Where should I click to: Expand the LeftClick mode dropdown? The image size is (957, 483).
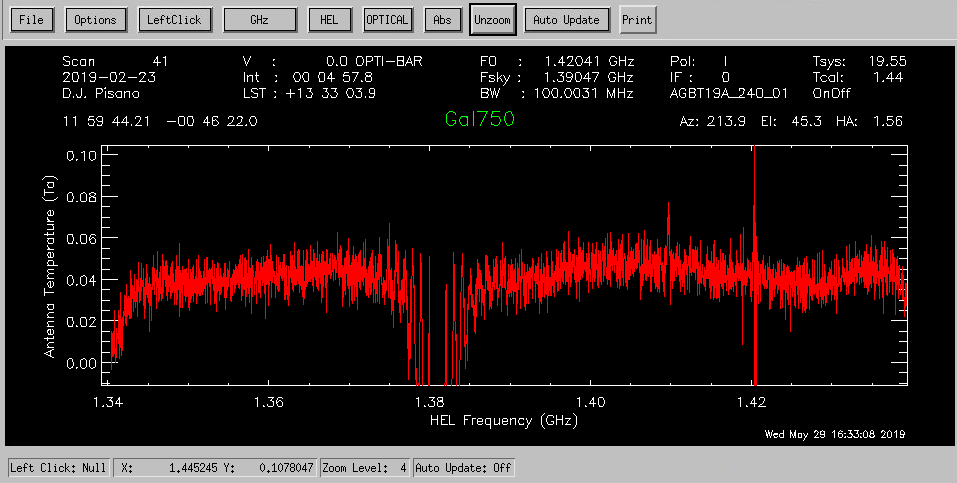173,20
